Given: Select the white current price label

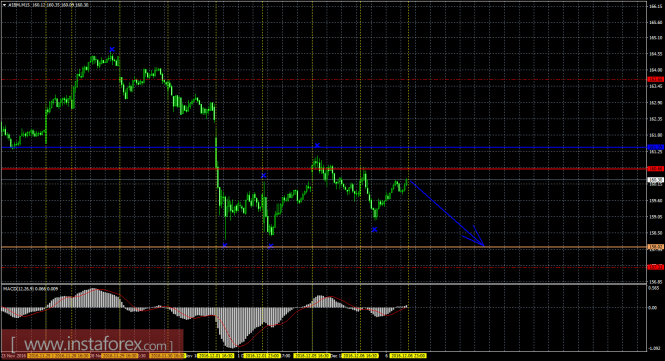Looking at the screenshot, I should 656,180.
